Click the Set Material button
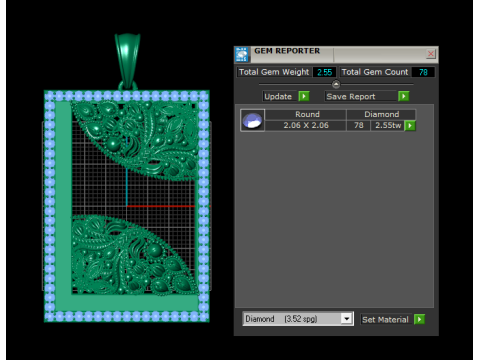Viewport: 480px width, 360px height. [x=385, y=319]
